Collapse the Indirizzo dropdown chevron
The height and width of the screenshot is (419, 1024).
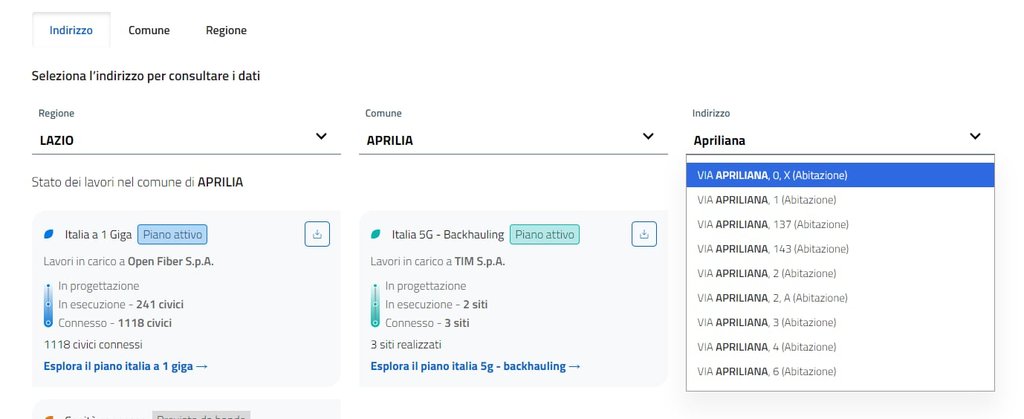tap(975, 136)
